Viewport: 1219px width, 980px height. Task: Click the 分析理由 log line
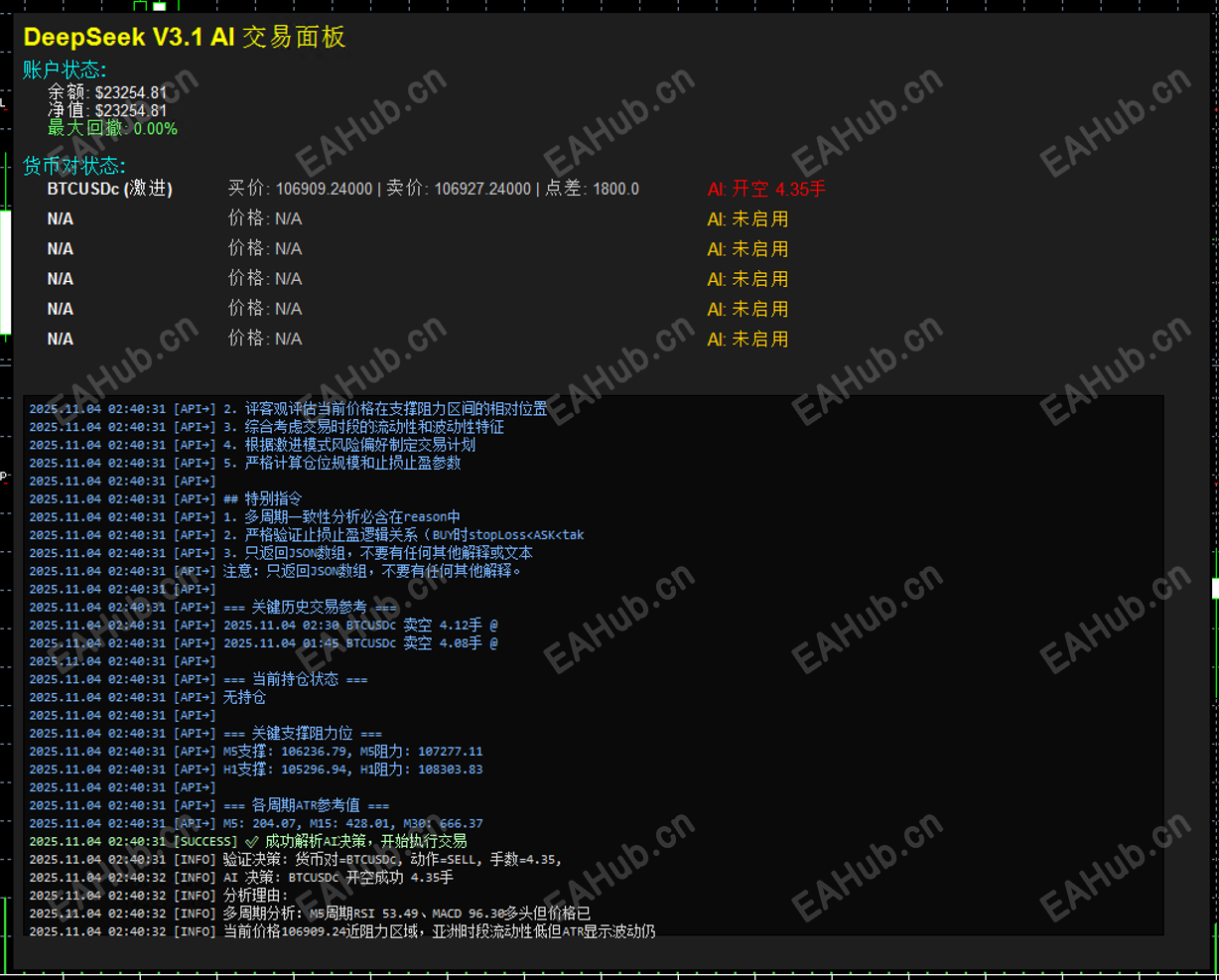pyautogui.click(x=159, y=895)
